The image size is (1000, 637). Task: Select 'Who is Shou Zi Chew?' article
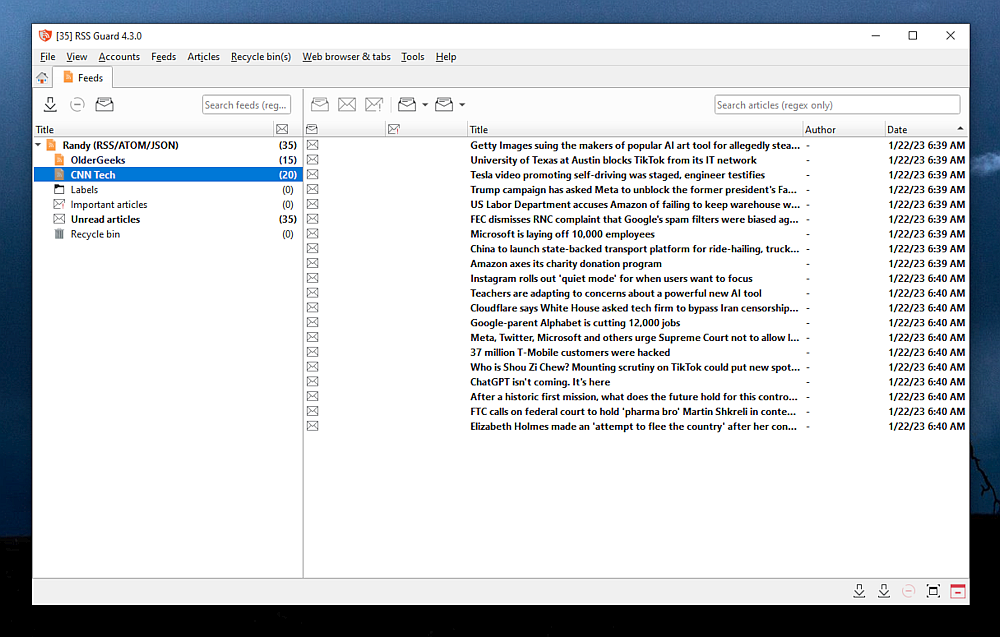(x=636, y=367)
